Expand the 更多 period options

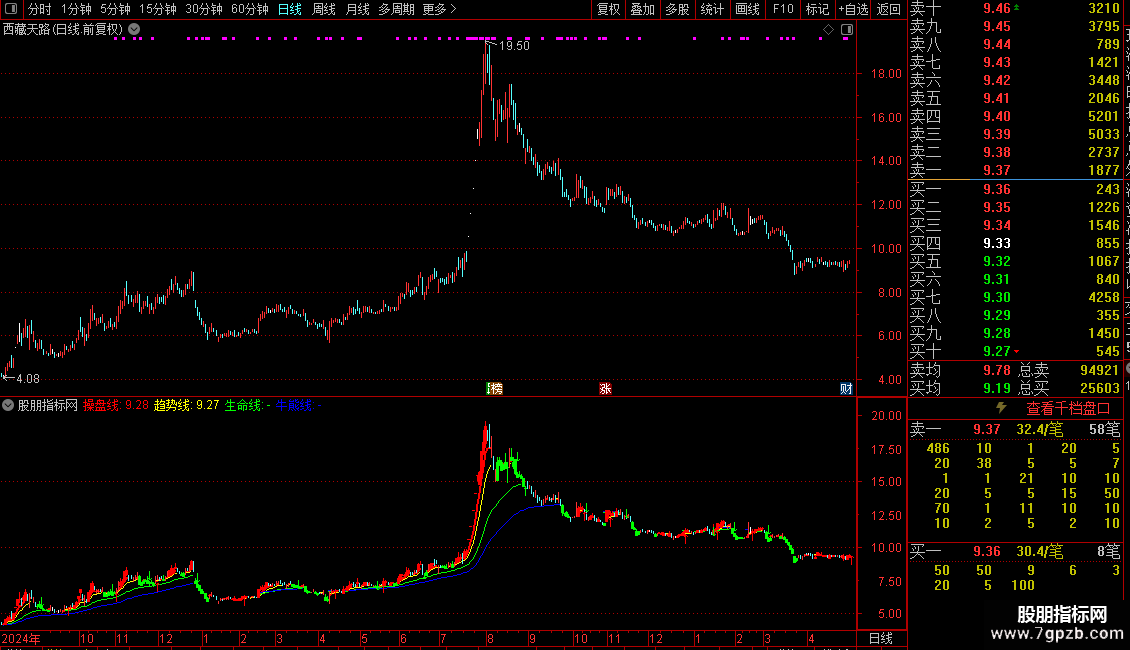click(x=439, y=9)
